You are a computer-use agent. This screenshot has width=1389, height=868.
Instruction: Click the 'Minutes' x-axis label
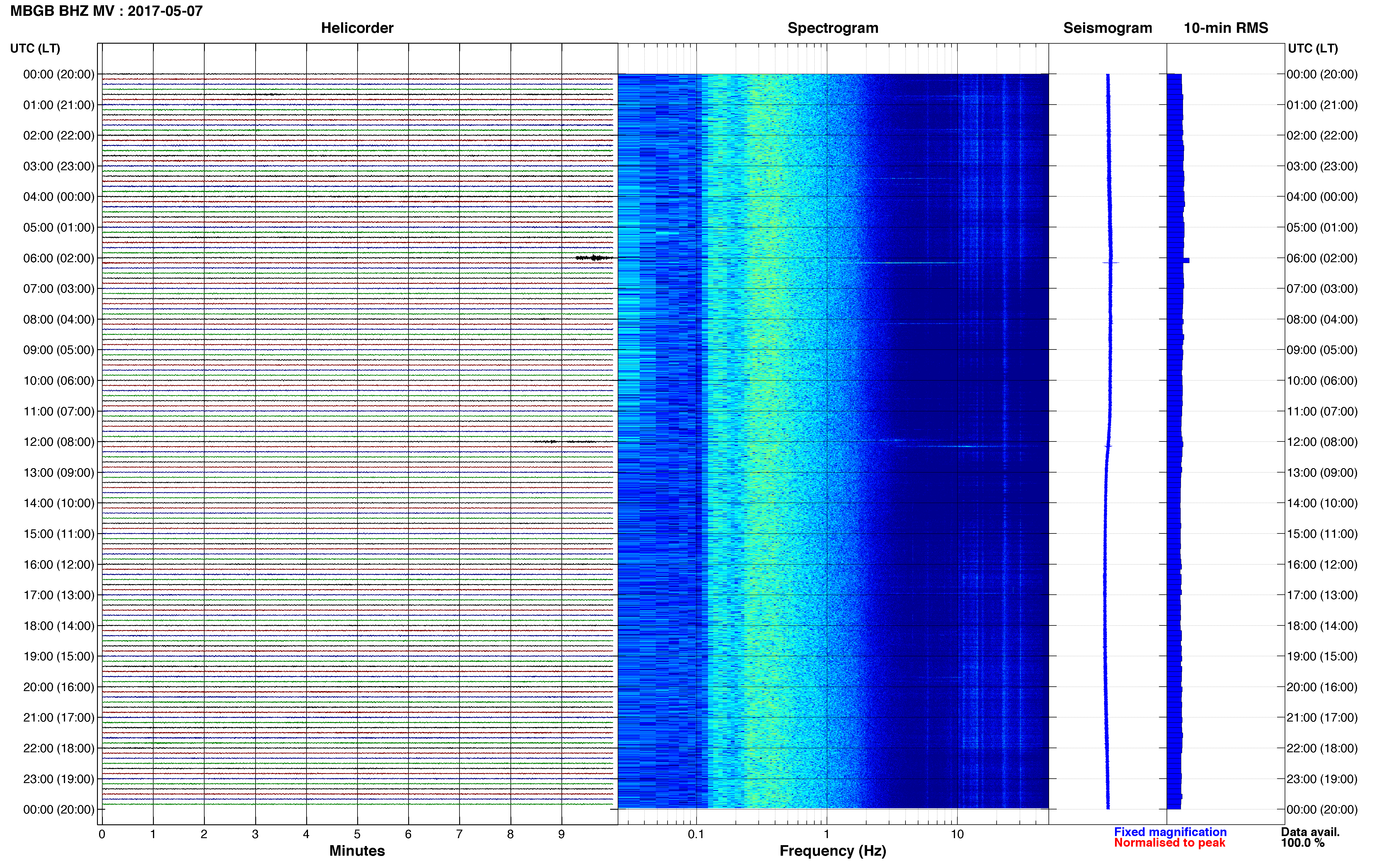(x=357, y=851)
